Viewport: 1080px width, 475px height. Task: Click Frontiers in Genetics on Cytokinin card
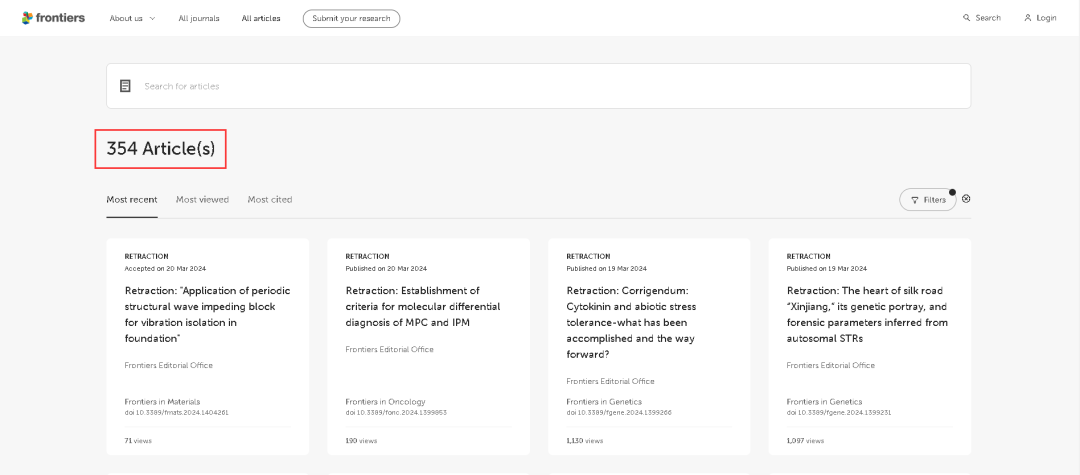coord(604,402)
